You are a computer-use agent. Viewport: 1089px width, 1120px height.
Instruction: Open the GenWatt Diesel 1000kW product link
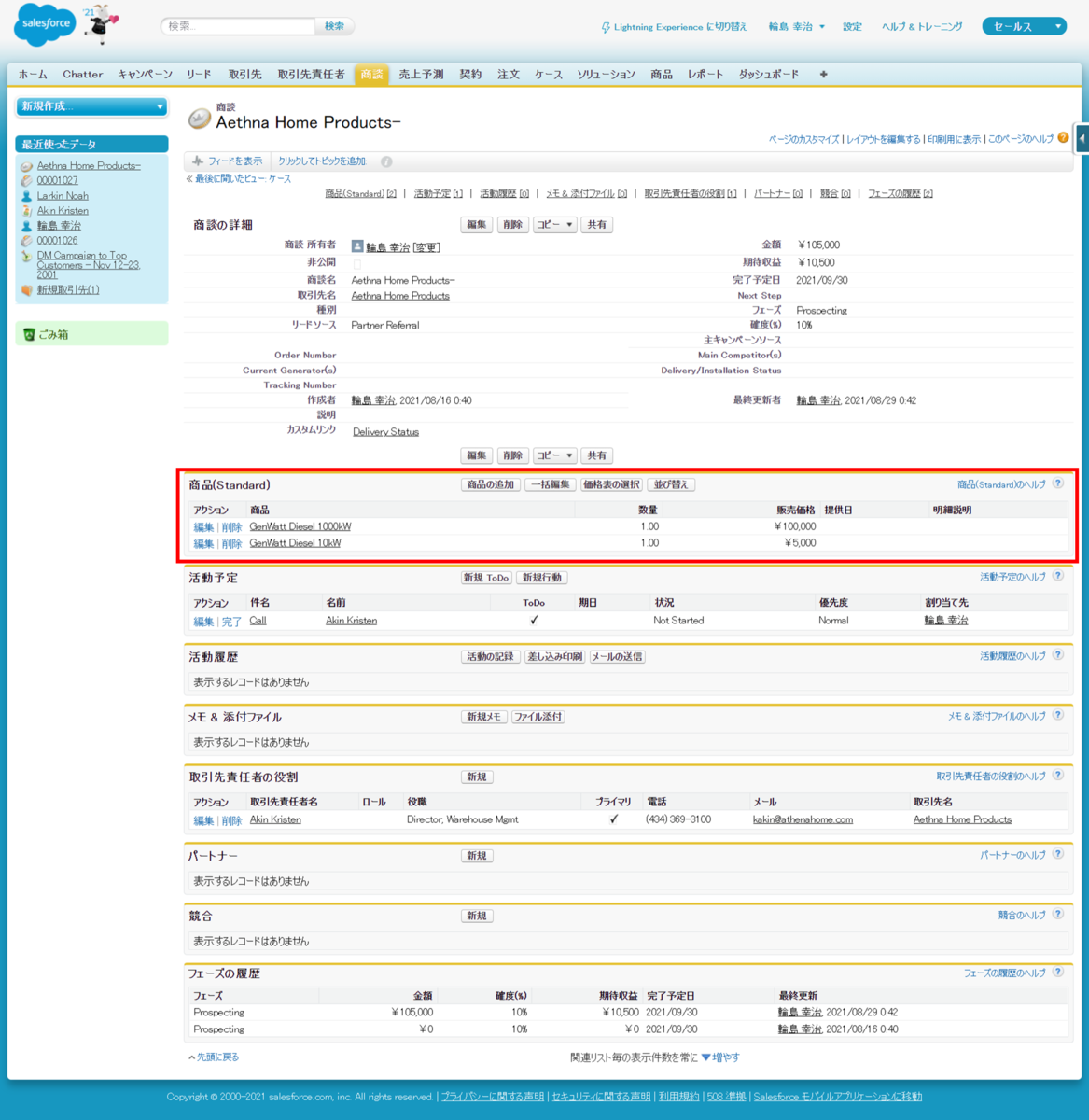[x=300, y=526]
